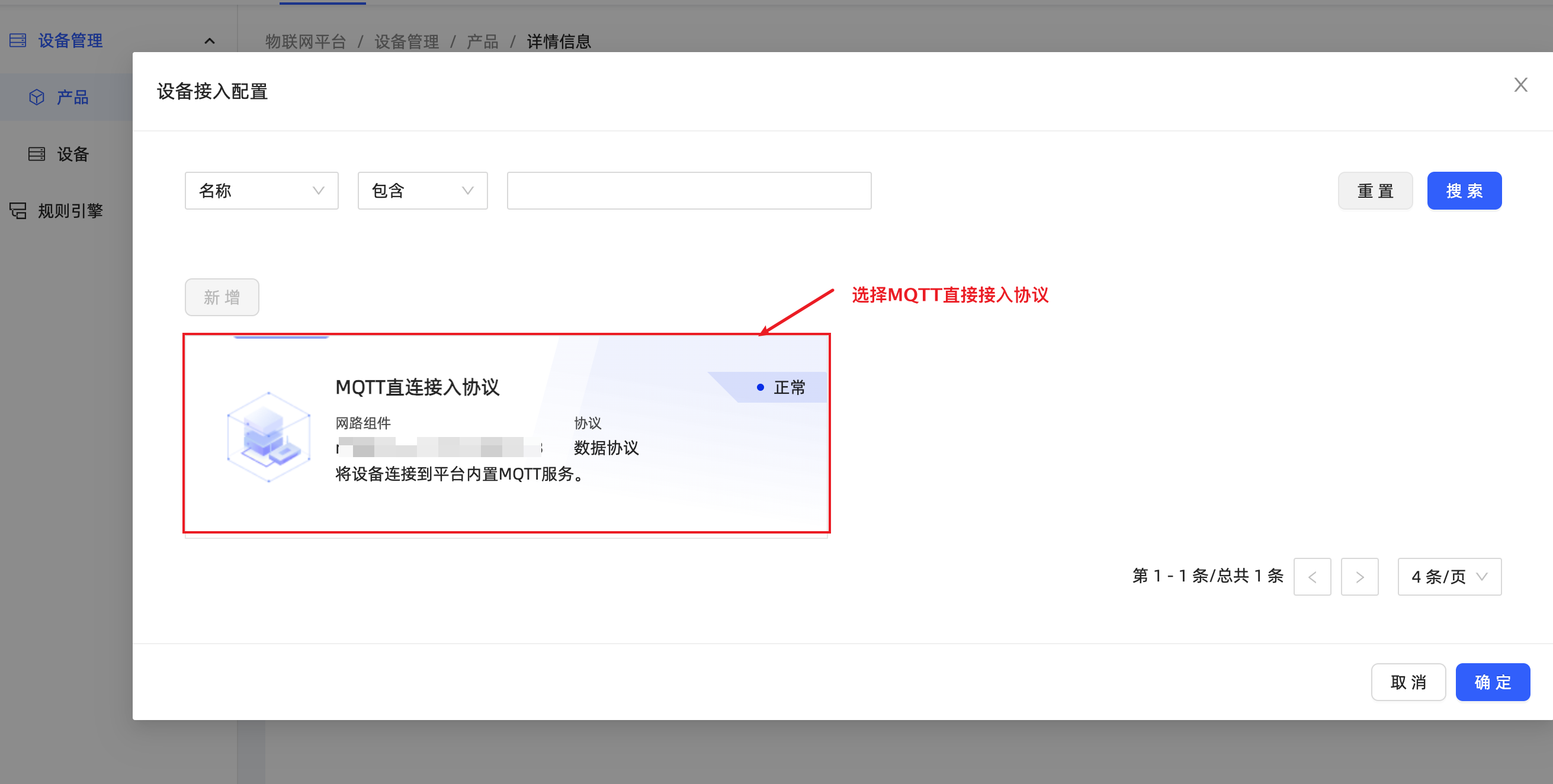
Task: Select the MQTT直连接入协议 card title
Action: [417, 387]
